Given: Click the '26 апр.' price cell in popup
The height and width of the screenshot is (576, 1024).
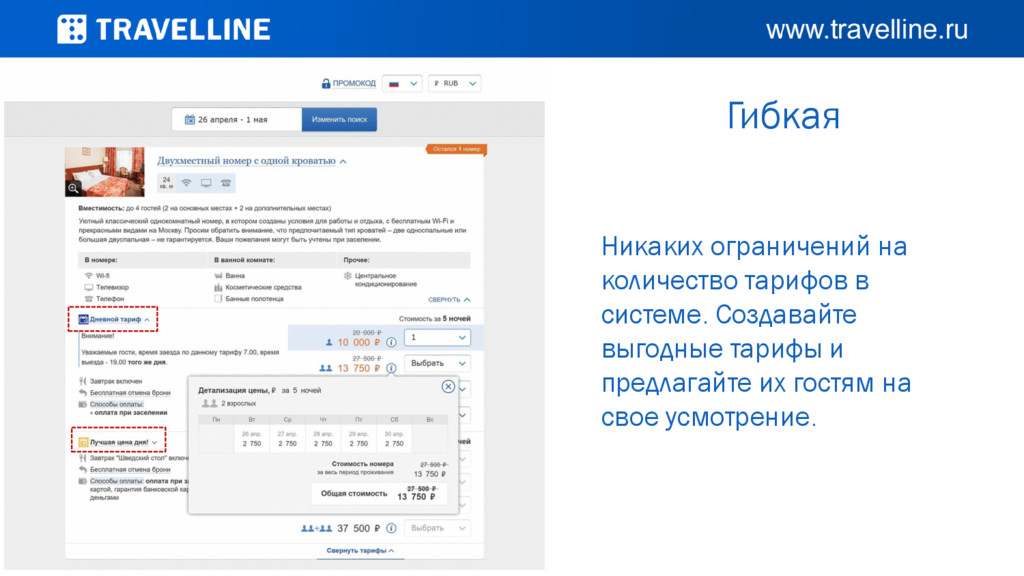Looking at the screenshot, I should click(x=252, y=439).
